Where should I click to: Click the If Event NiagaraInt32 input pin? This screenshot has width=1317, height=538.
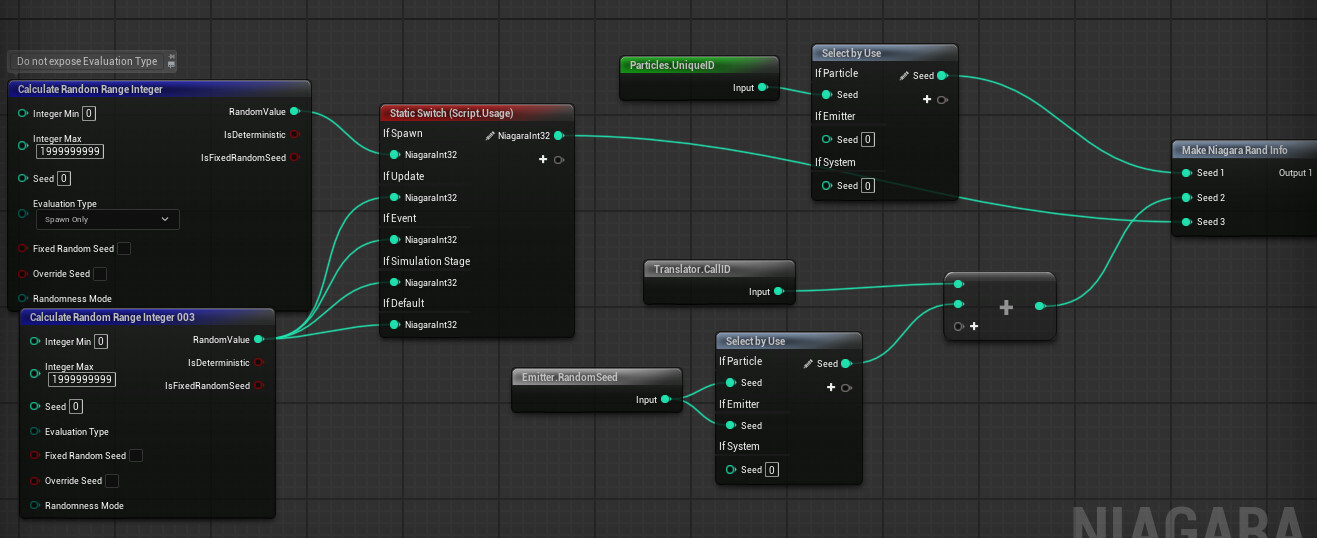tap(395, 240)
